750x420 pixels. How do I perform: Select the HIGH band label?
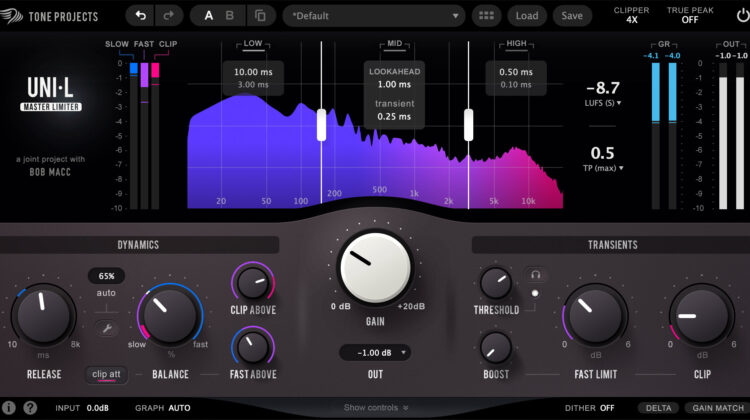[x=517, y=44]
